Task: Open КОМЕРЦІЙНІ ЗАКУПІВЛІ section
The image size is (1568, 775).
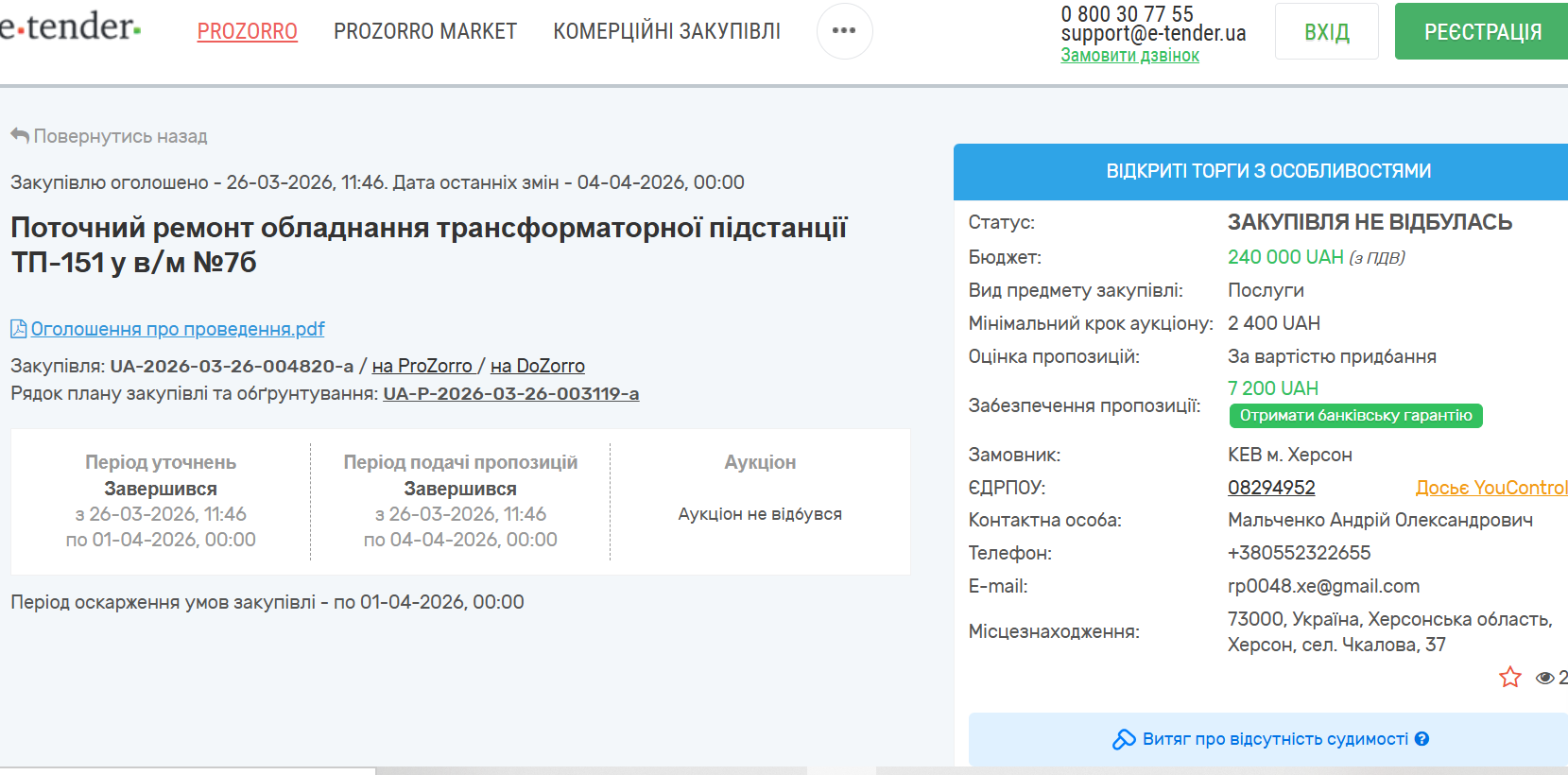Action: 666,31
